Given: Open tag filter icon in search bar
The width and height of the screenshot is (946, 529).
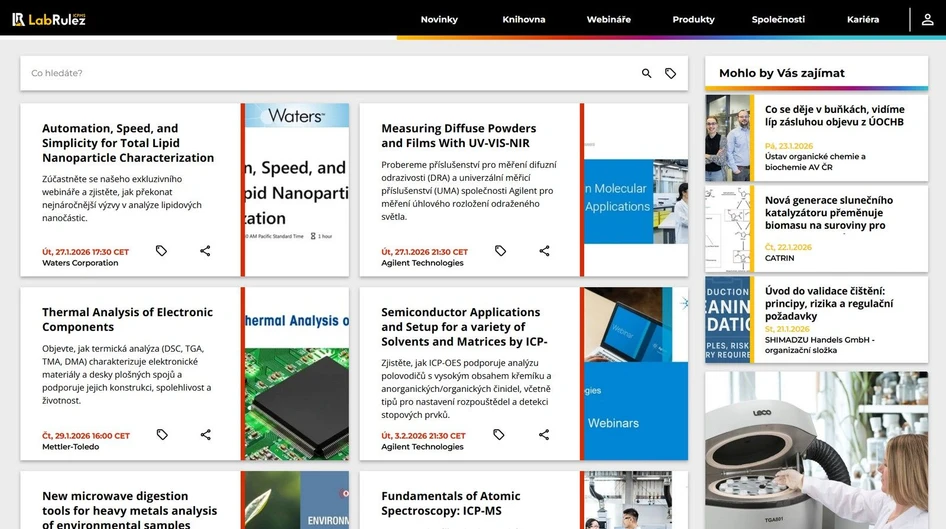Looking at the screenshot, I should tap(671, 73).
